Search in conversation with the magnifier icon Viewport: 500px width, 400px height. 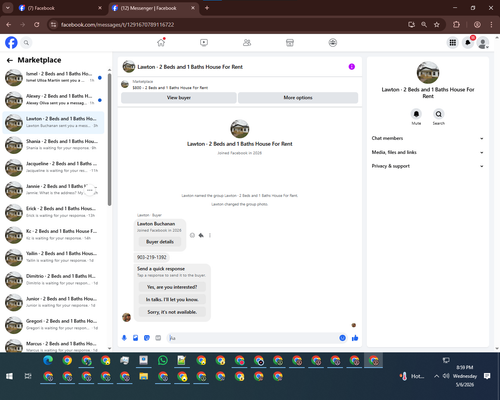[x=439, y=114]
